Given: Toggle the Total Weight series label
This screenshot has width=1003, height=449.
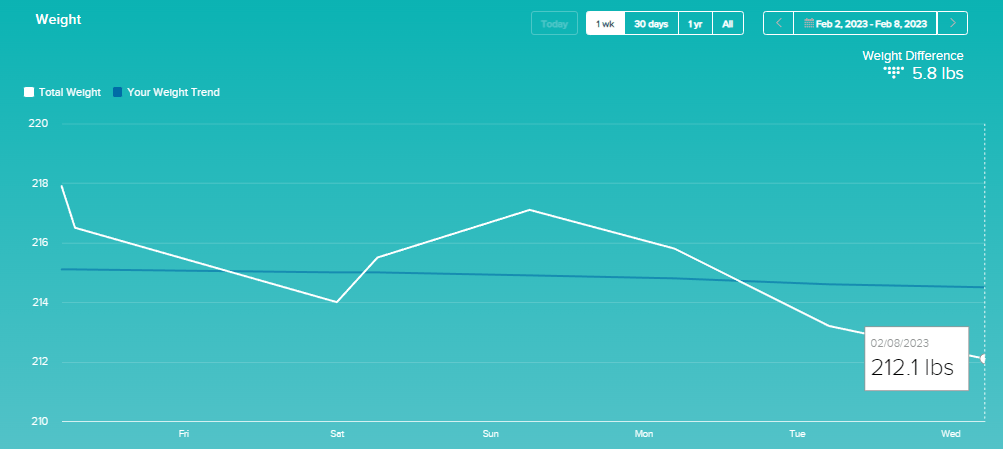Looking at the screenshot, I should click(x=69, y=92).
